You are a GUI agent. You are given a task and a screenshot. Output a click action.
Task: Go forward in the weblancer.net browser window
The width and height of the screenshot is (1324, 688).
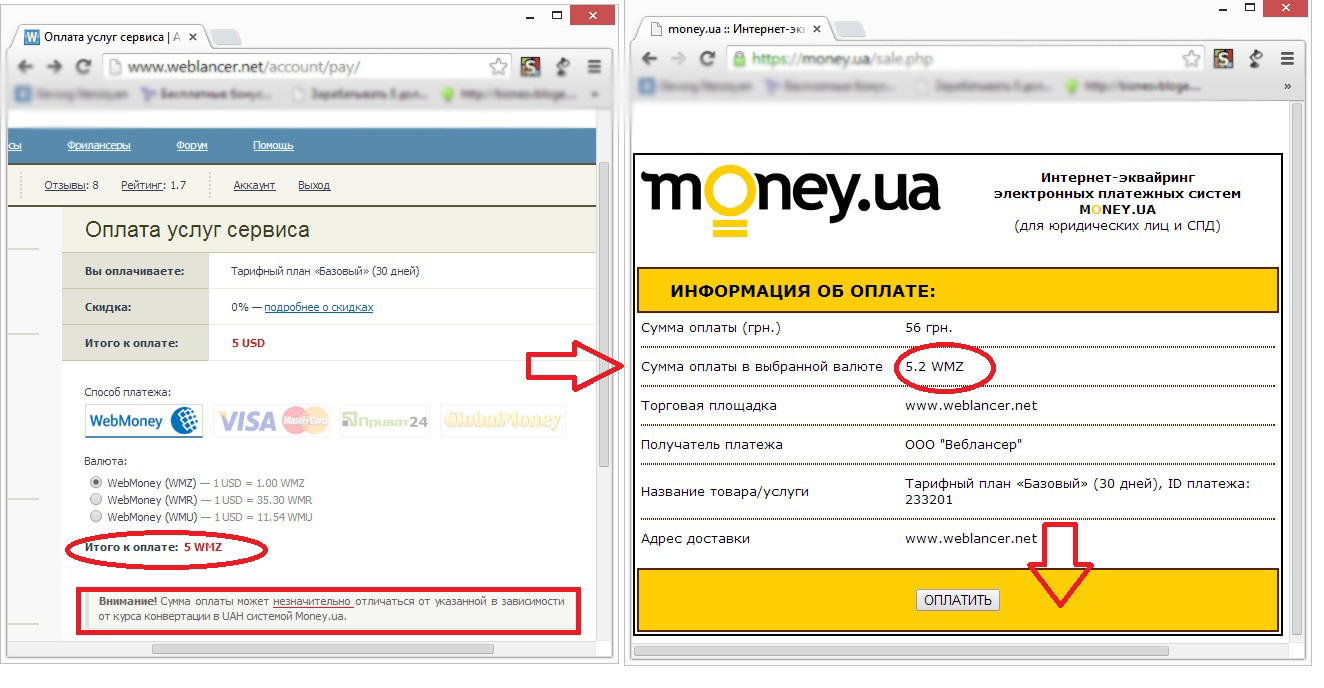(x=55, y=67)
